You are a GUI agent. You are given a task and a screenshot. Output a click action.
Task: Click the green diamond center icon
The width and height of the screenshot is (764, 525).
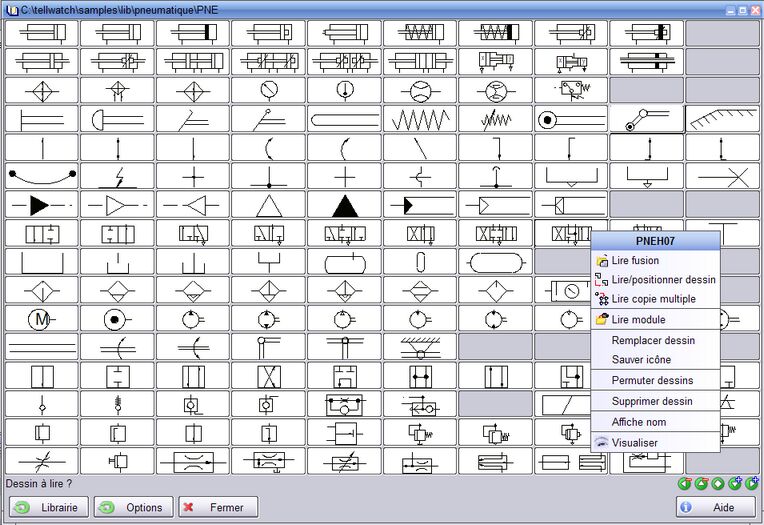point(718,484)
